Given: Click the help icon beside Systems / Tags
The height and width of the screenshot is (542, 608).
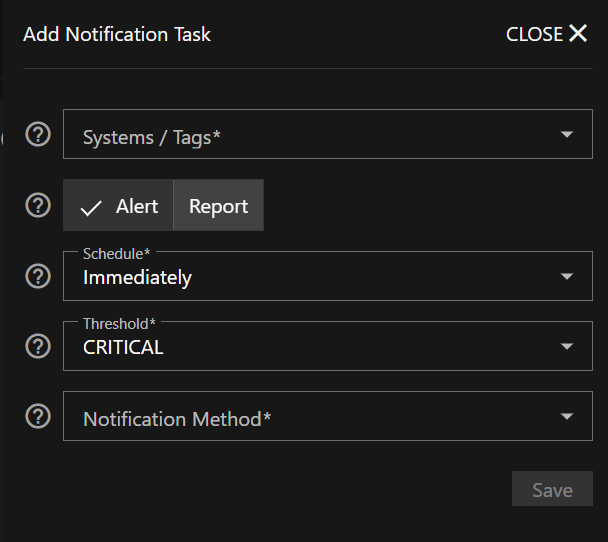Looking at the screenshot, I should tap(38, 135).
